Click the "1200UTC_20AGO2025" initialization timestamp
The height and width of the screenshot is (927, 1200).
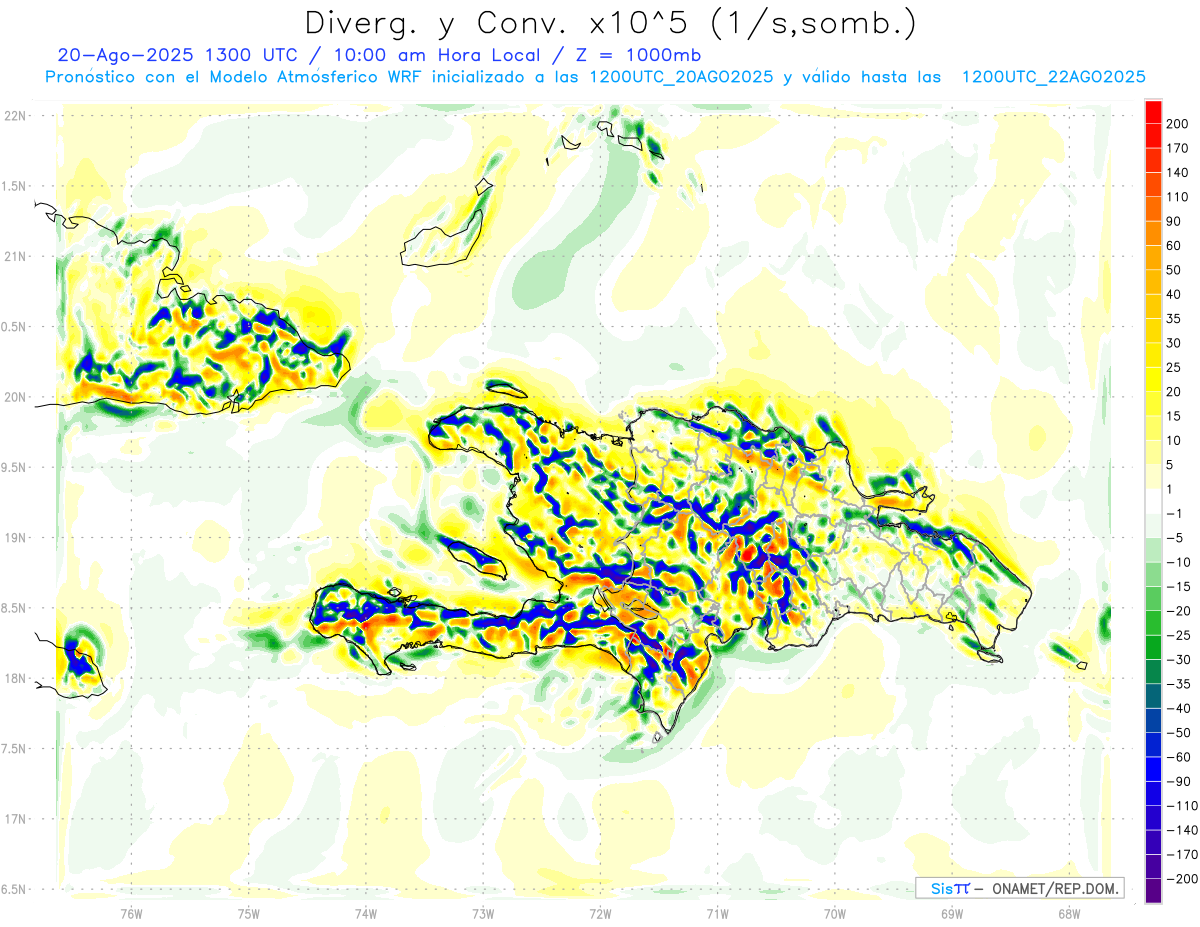coord(681,77)
